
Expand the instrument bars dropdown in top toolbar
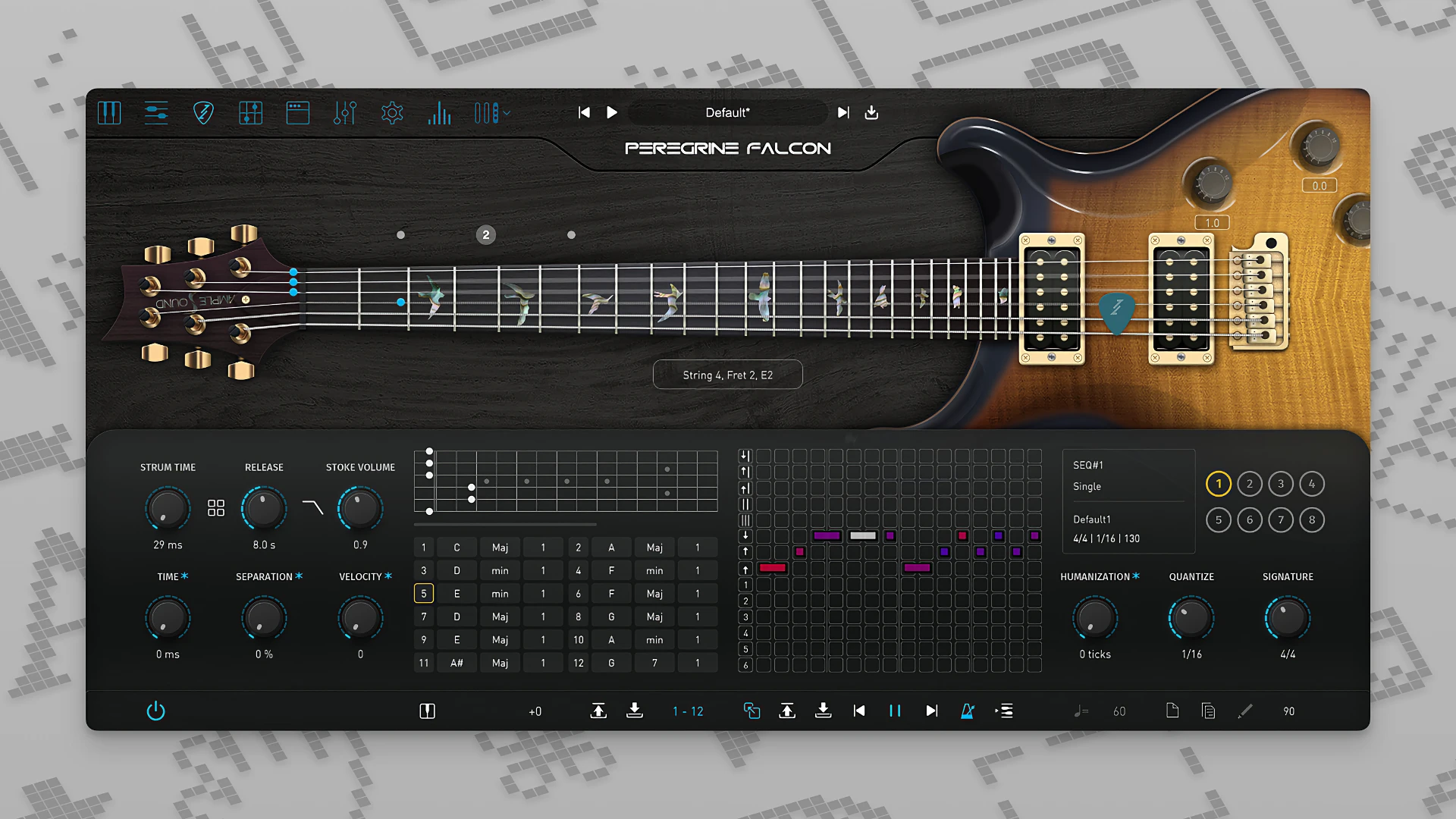point(492,113)
